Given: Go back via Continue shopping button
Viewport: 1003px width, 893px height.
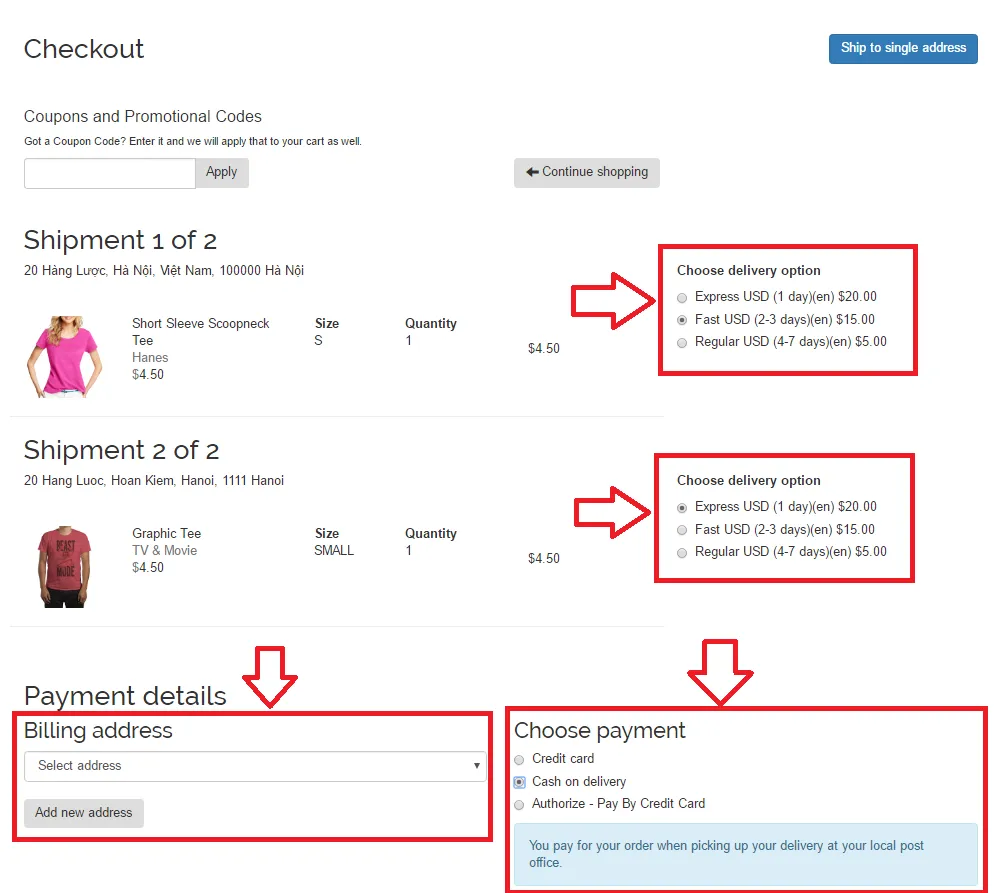Looking at the screenshot, I should coord(586,172).
